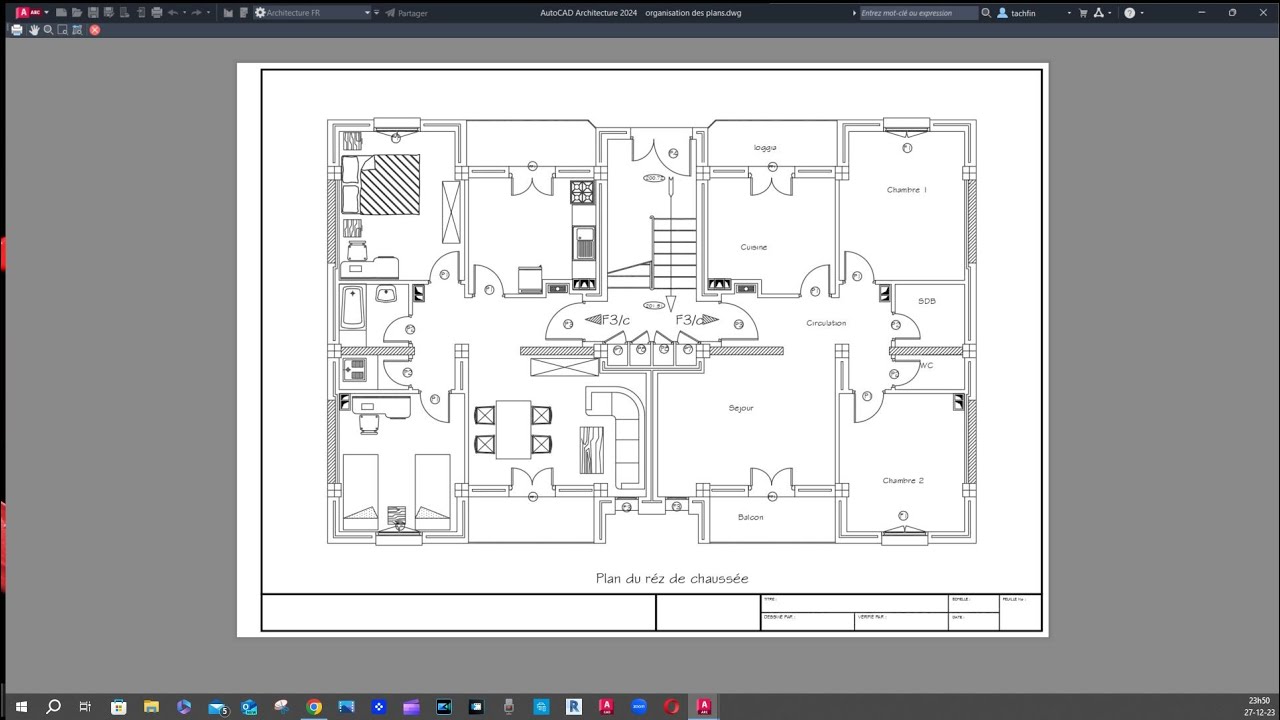The height and width of the screenshot is (720, 1280).
Task: Click the 'Chambre 2' room label
Action: tap(903, 481)
